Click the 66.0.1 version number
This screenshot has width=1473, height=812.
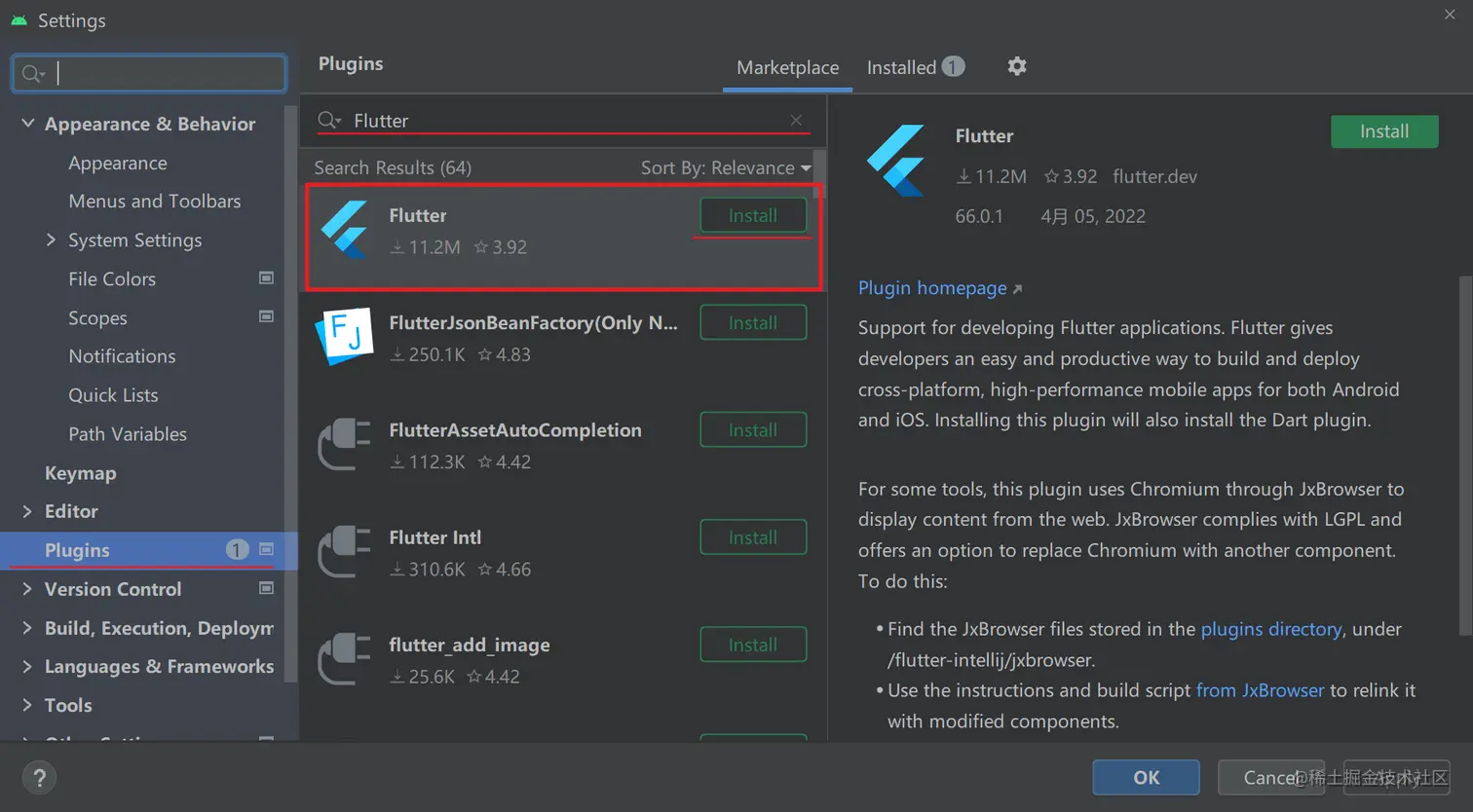tap(979, 216)
